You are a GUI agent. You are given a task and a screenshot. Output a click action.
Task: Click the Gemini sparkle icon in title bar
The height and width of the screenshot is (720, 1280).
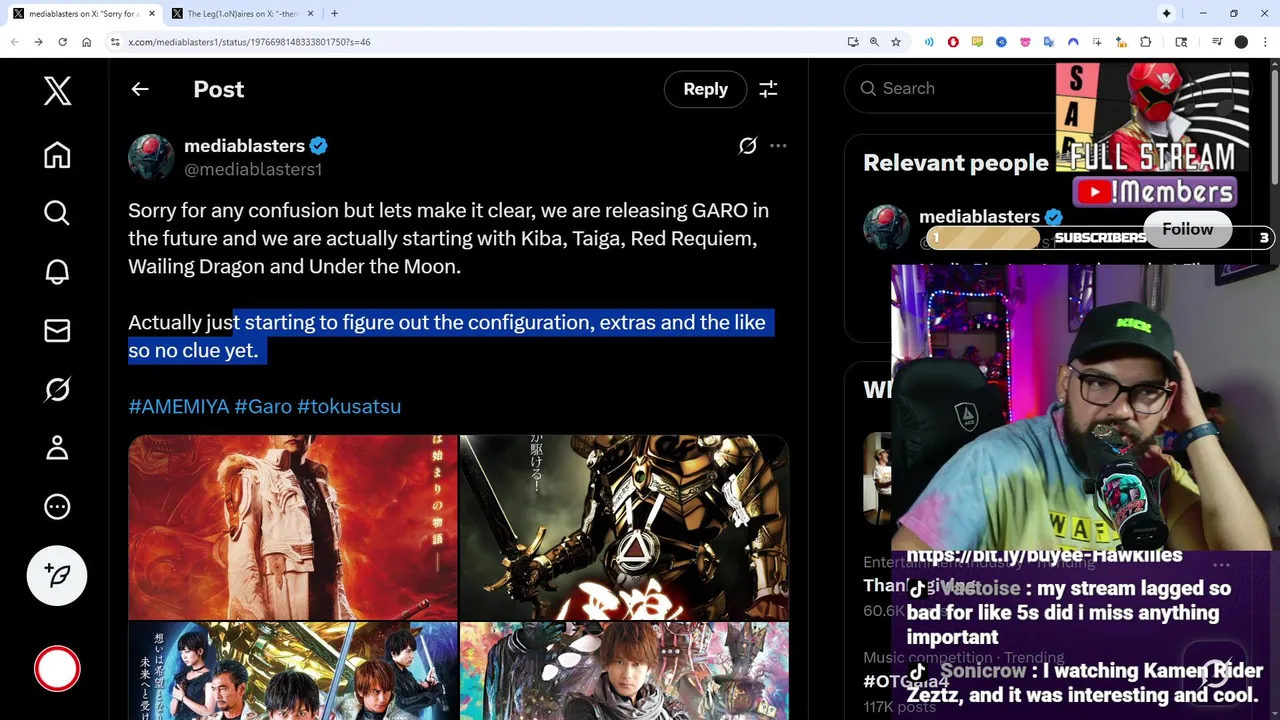1166,13
